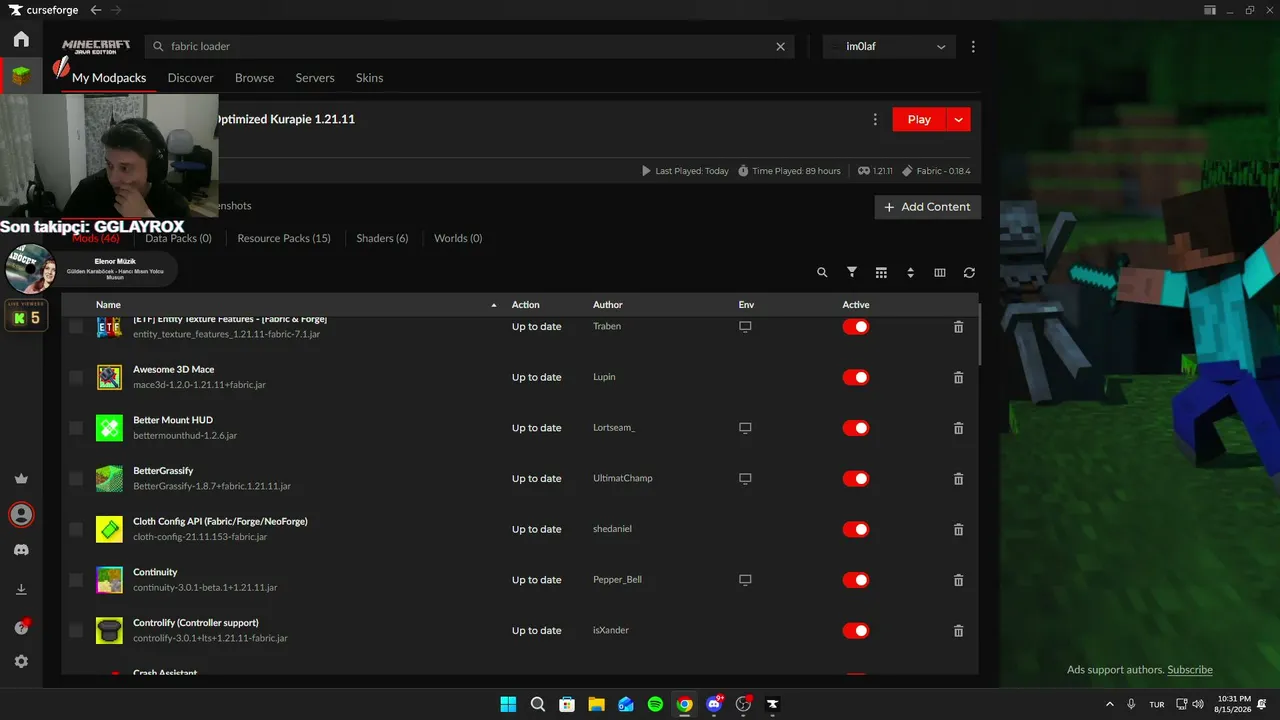This screenshot has height=720, width=1280.
Task: Check the Cloth Config API row checkbox
Action: 76,529
